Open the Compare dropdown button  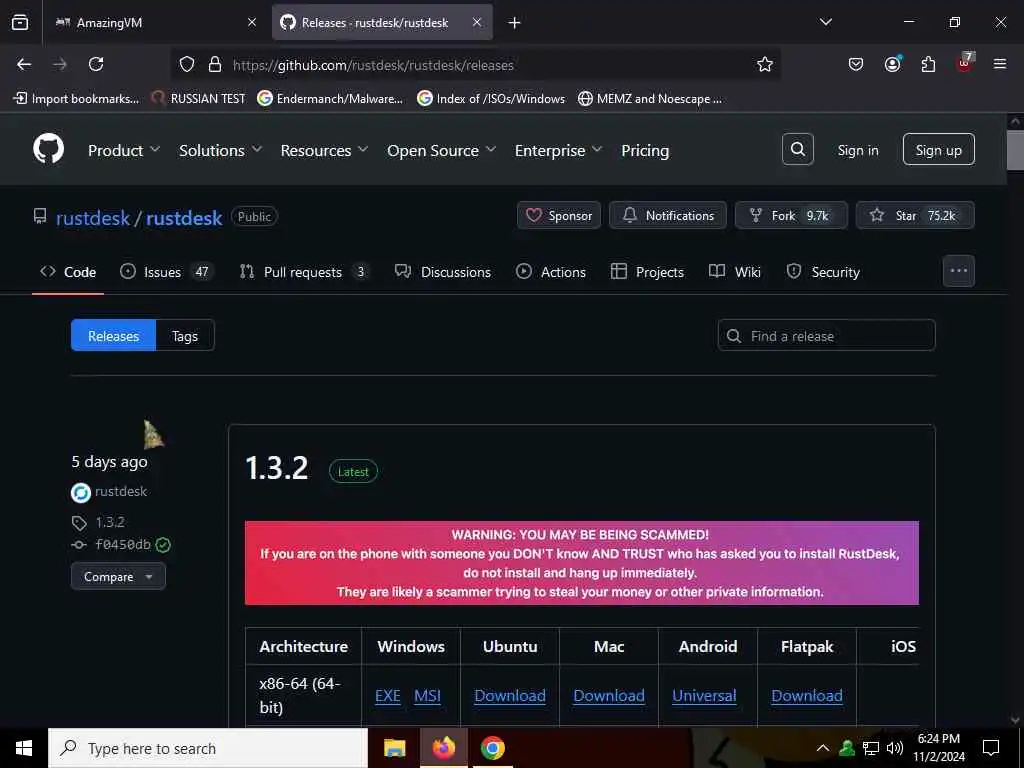click(118, 577)
